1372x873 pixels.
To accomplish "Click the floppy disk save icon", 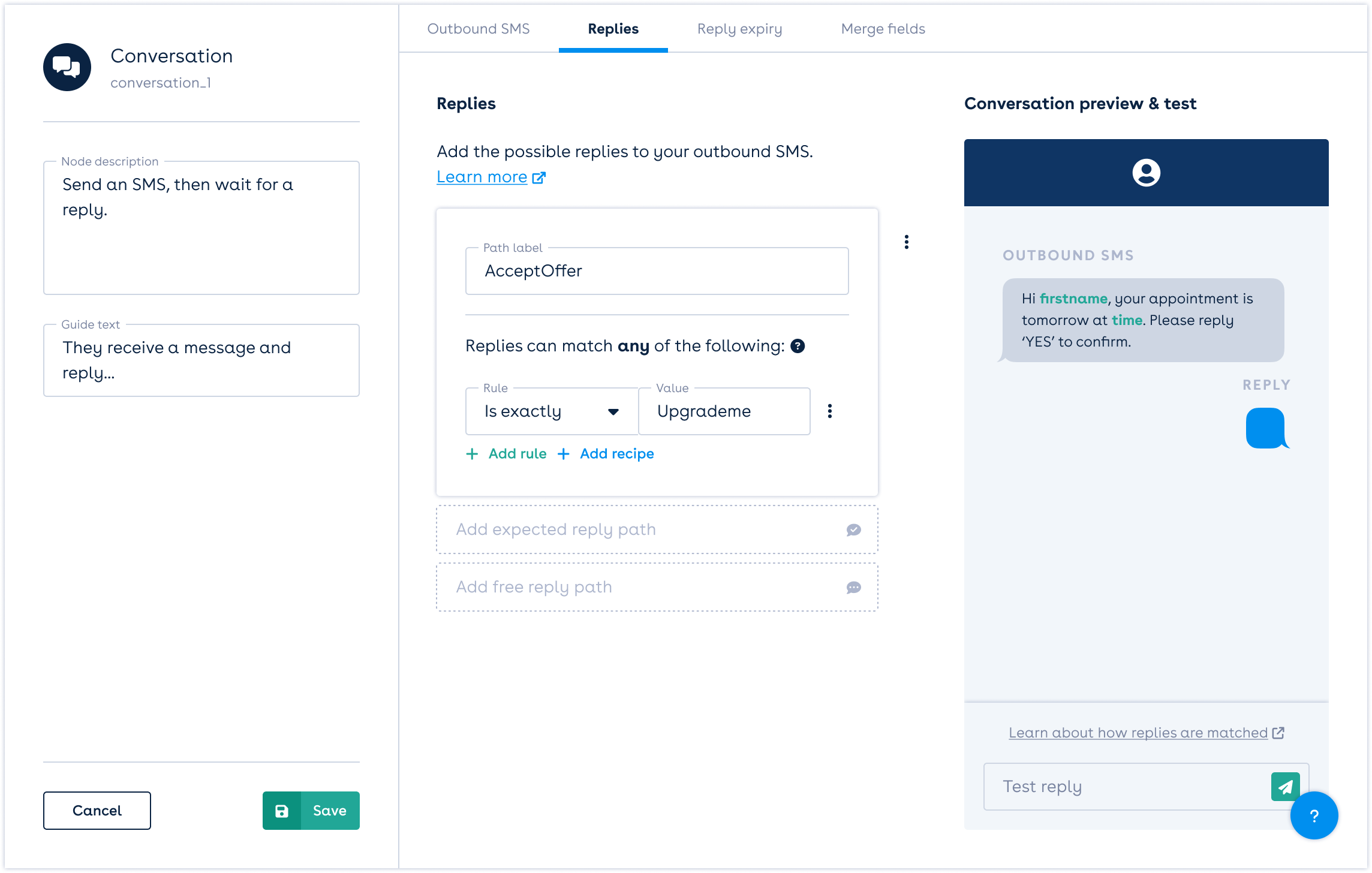I will point(282,811).
